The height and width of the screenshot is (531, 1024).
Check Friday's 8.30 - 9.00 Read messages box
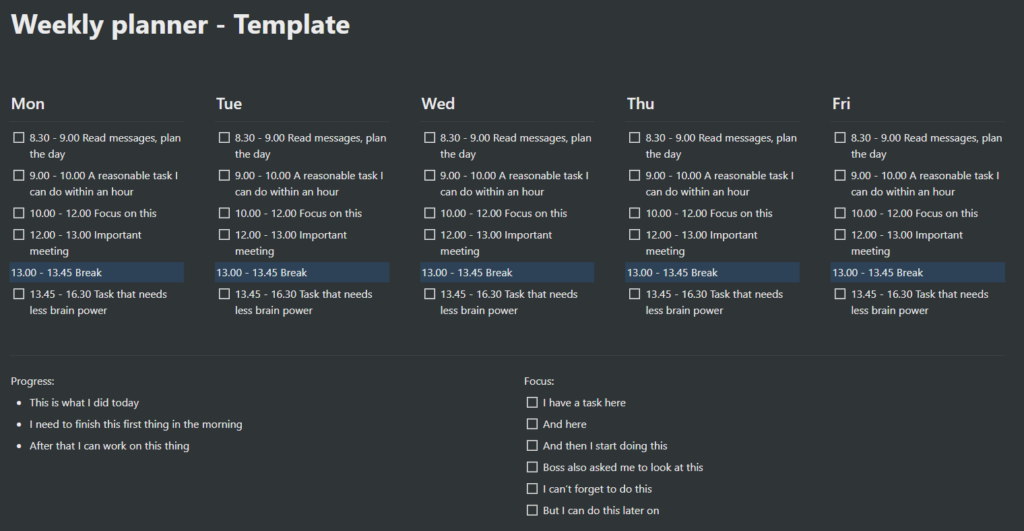pyautogui.click(x=841, y=138)
